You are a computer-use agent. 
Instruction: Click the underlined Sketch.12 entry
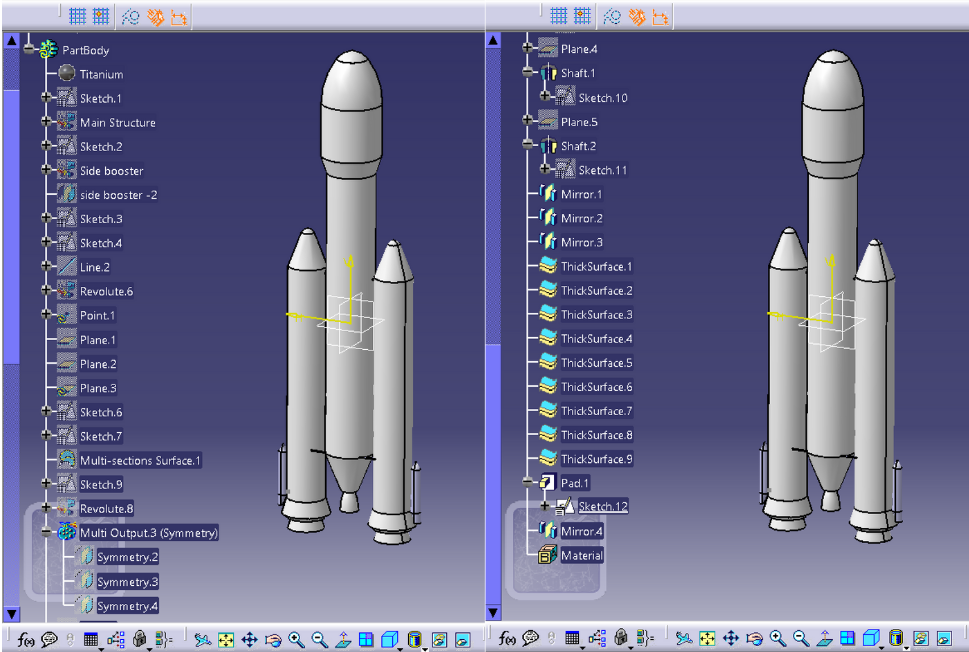[603, 507]
